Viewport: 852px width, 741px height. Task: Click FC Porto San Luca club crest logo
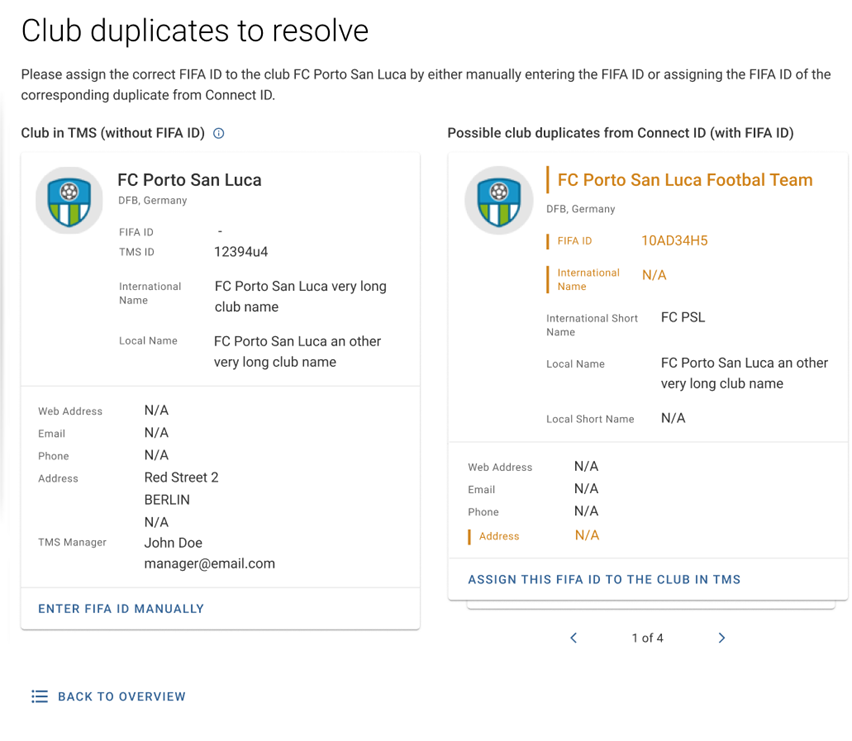click(69, 200)
